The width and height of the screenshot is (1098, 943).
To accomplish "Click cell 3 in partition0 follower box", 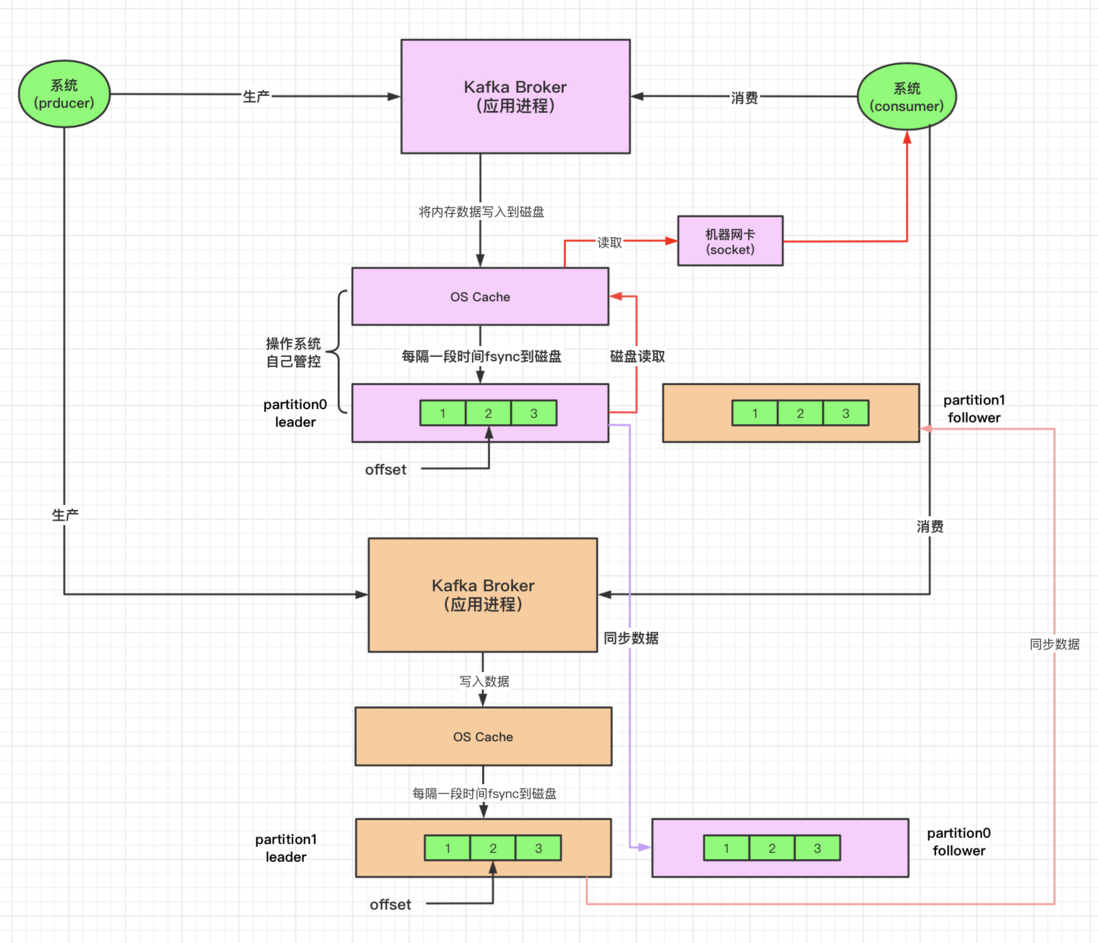I will point(817,848).
